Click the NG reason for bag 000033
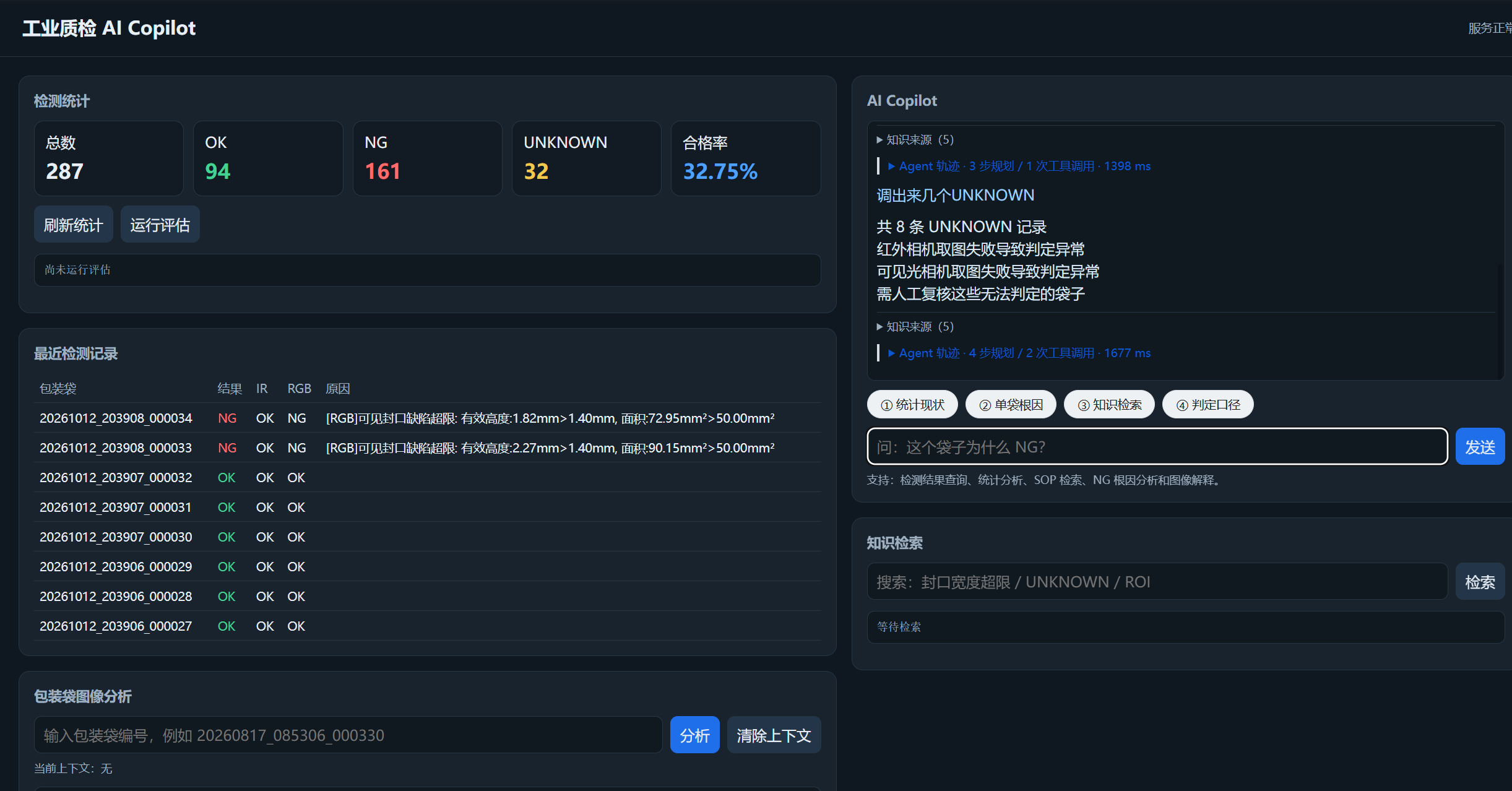Image resolution: width=1512 pixels, height=791 pixels. pos(550,447)
